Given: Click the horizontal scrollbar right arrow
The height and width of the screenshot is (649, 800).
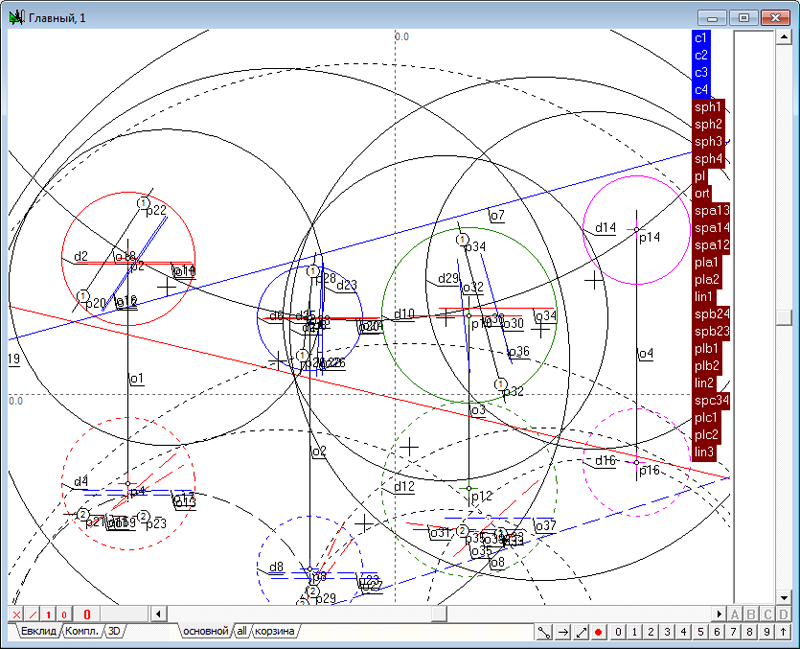Looking at the screenshot, I should pos(719,614).
